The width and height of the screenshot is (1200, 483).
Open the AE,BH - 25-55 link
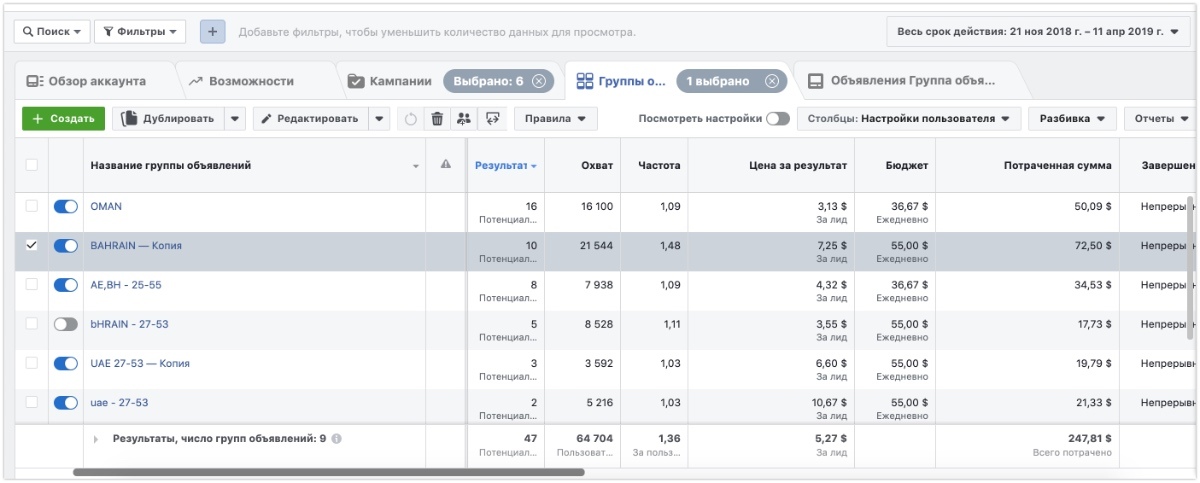point(126,285)
